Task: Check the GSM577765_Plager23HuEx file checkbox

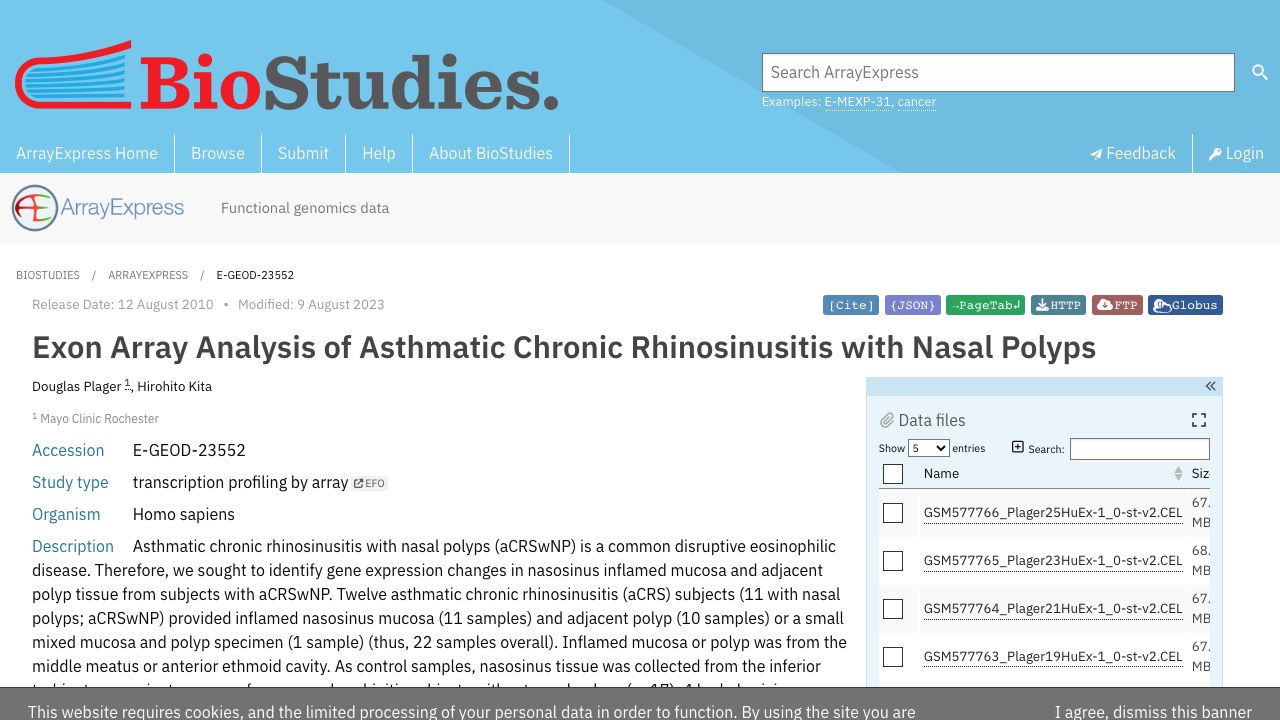Action: click(x=893, y=561)
